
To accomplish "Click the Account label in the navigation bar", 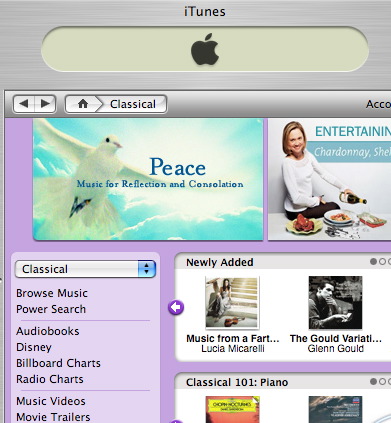I will point(378,104).
